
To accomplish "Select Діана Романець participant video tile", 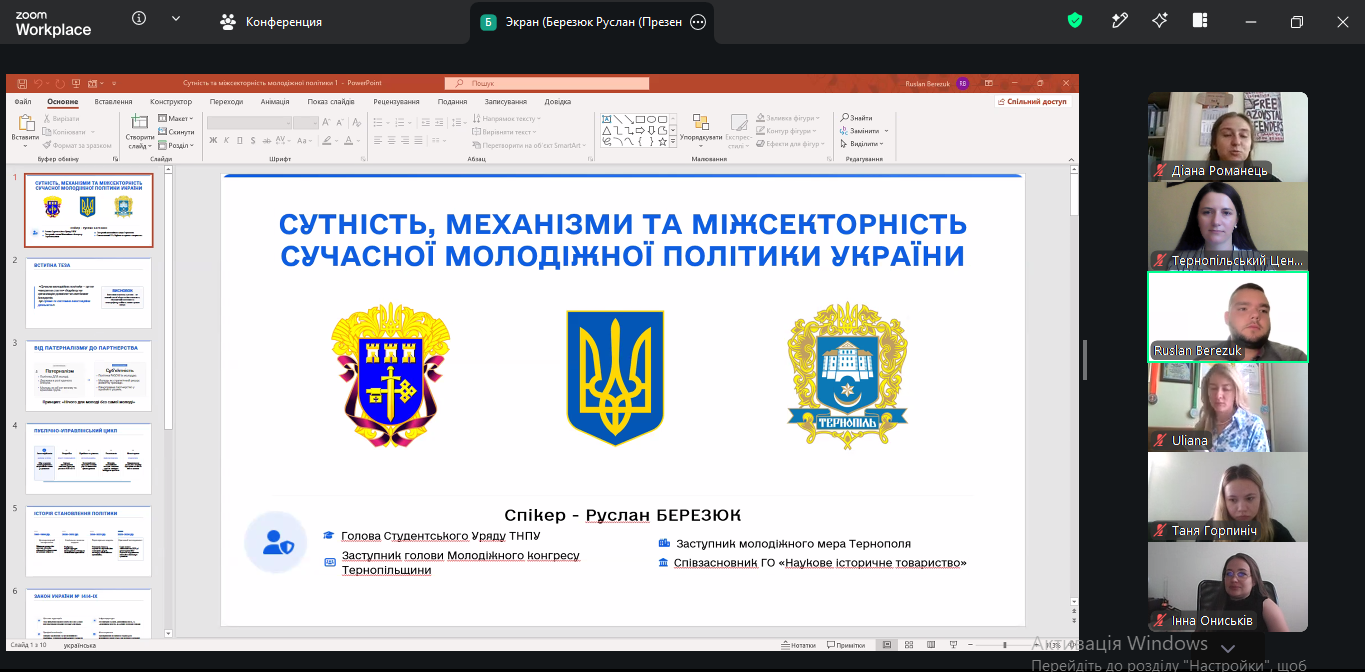I will click(x=1228, y=137).
